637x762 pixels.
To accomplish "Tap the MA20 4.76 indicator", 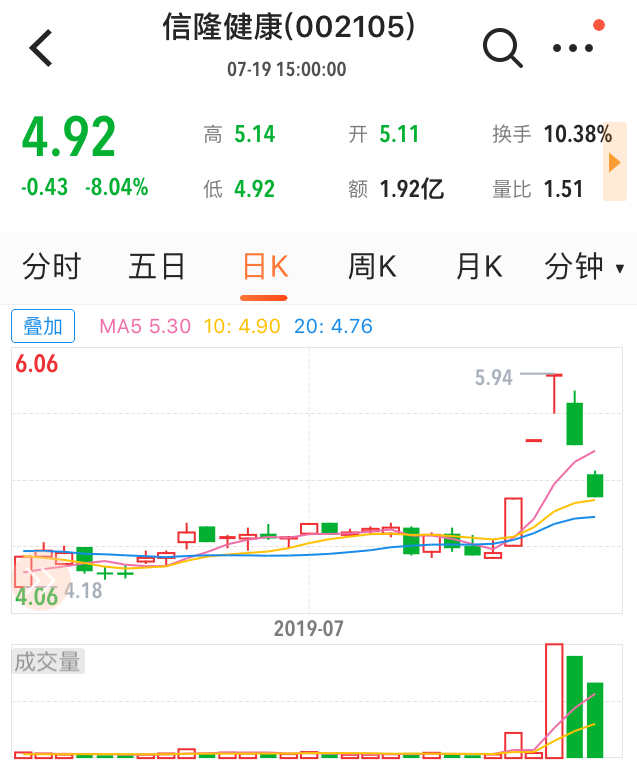I will tap(333, 326).
